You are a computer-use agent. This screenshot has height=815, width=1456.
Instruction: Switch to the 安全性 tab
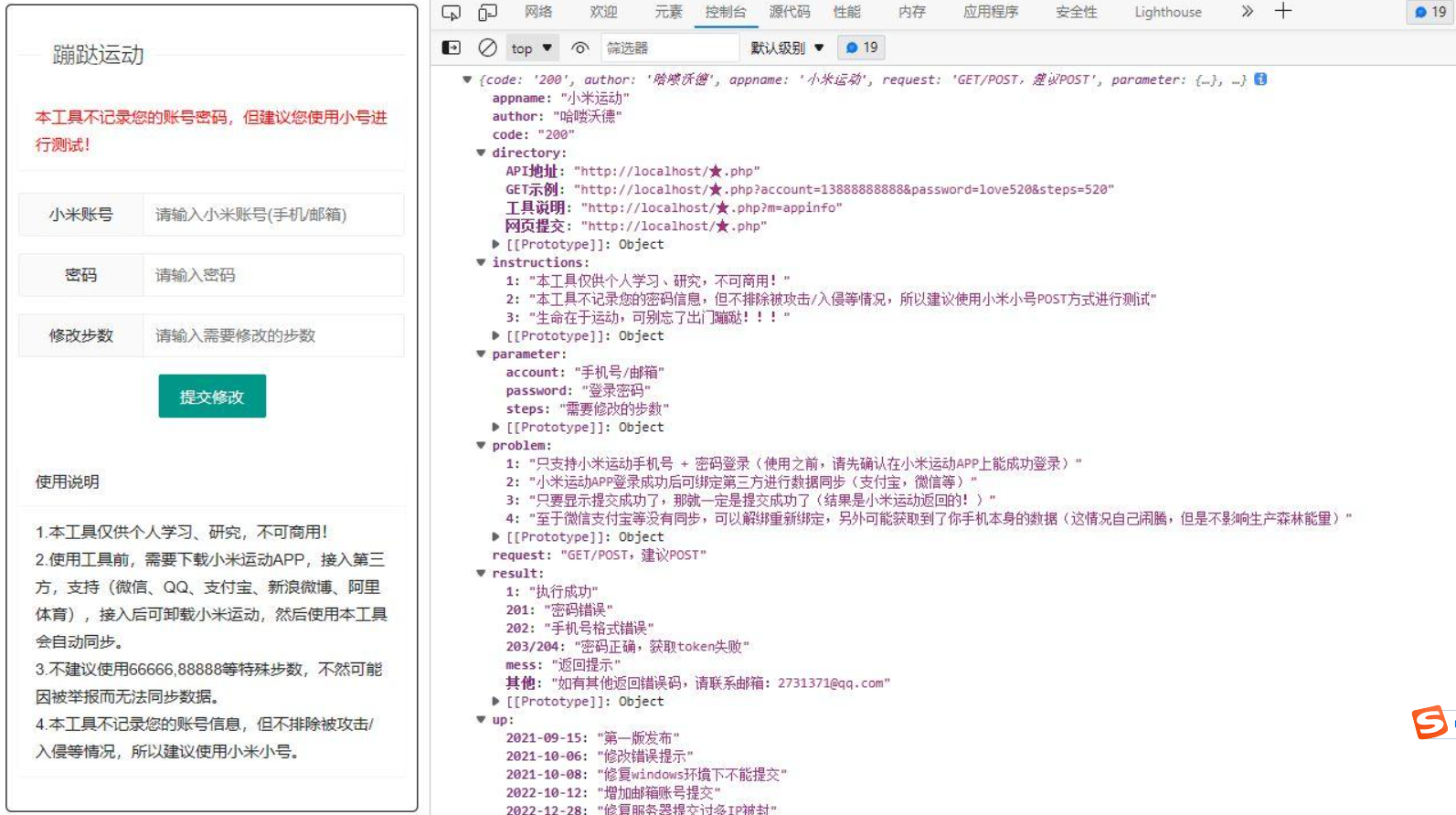pyautogui.click(x=1076, y=12)
